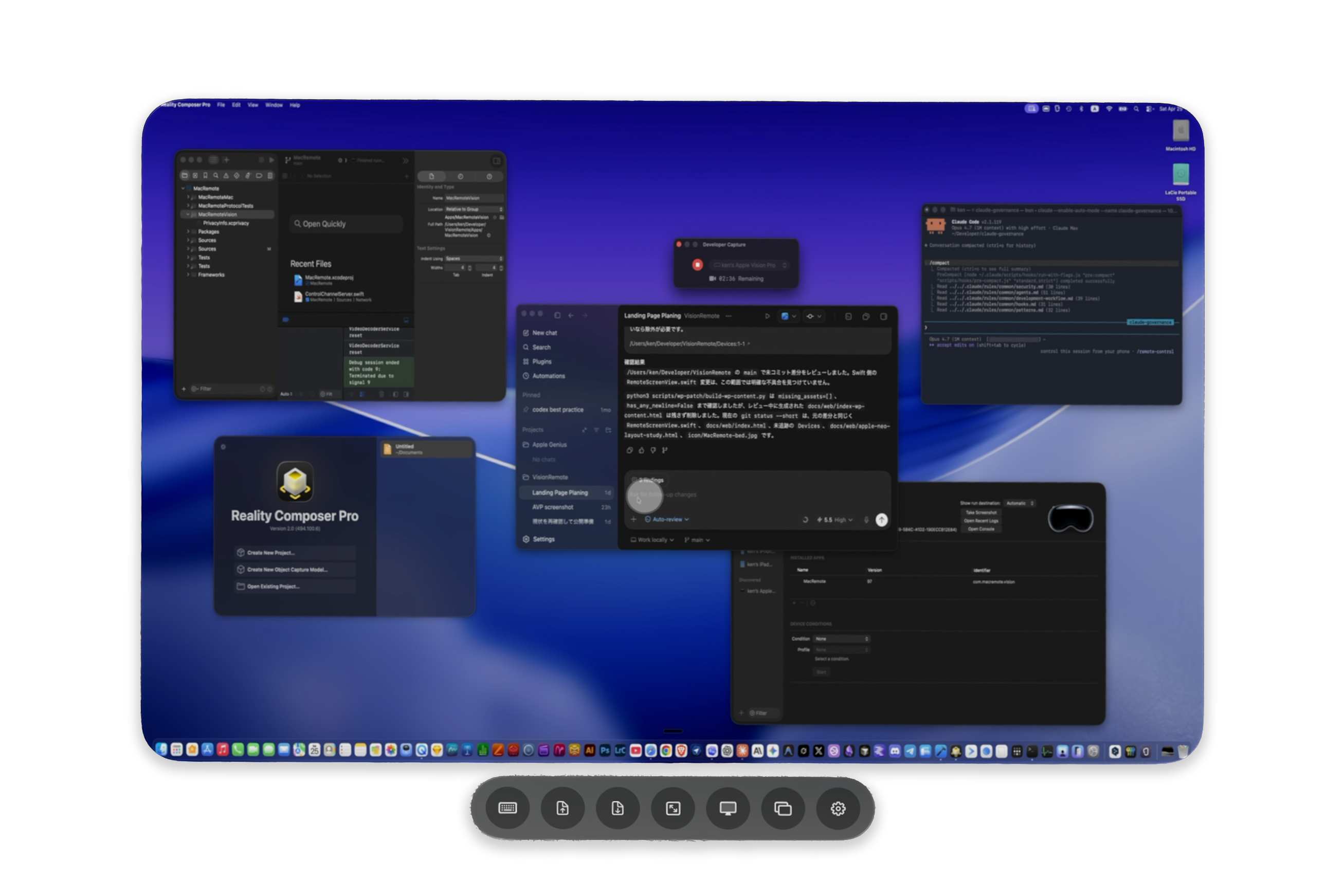Copy the chat response with copy icon
The width and height of the screenshot is (1344, 896).
[630, 450]
